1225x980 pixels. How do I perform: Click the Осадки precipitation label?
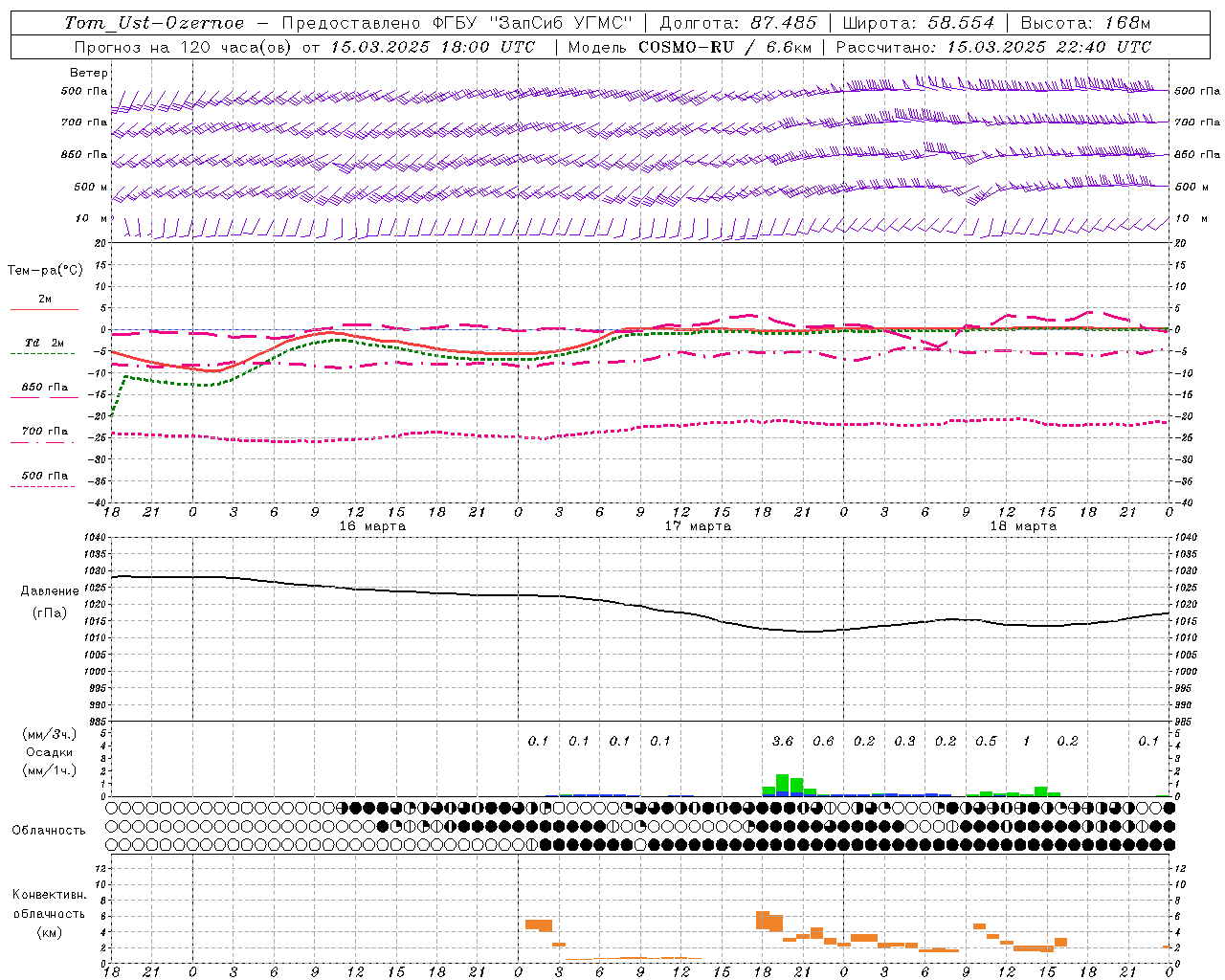(x=50, y=752)
